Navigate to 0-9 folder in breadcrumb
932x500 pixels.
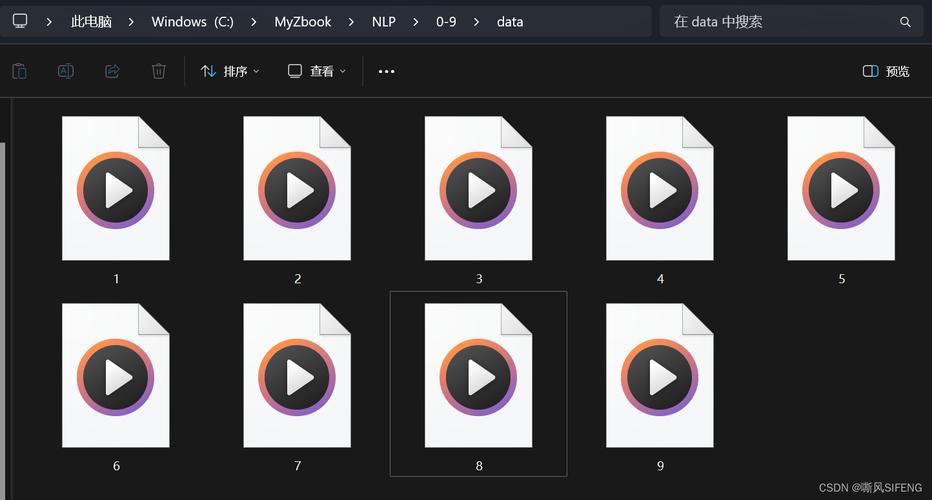pos(446,22)
